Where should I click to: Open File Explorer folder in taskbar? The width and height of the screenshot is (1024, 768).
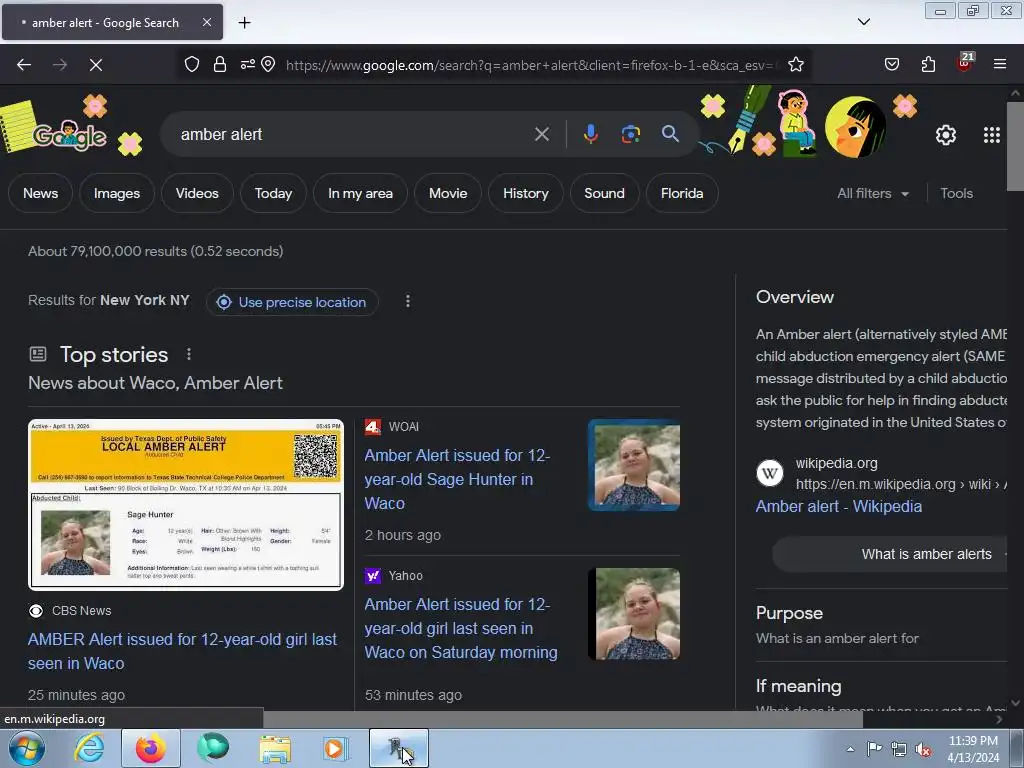275,748
